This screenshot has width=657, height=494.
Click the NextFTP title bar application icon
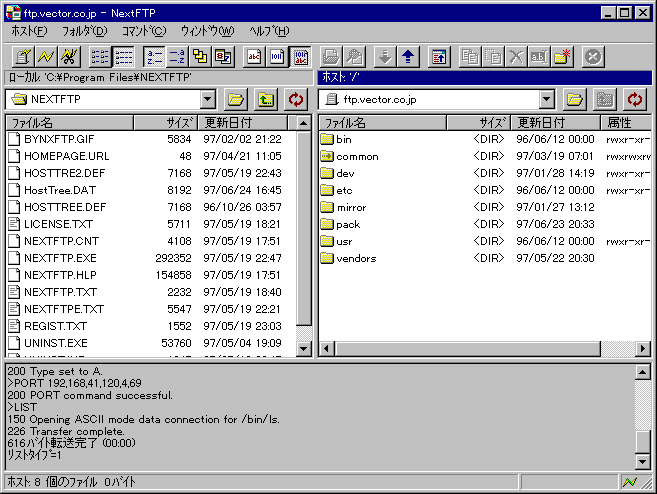(13, 13)
